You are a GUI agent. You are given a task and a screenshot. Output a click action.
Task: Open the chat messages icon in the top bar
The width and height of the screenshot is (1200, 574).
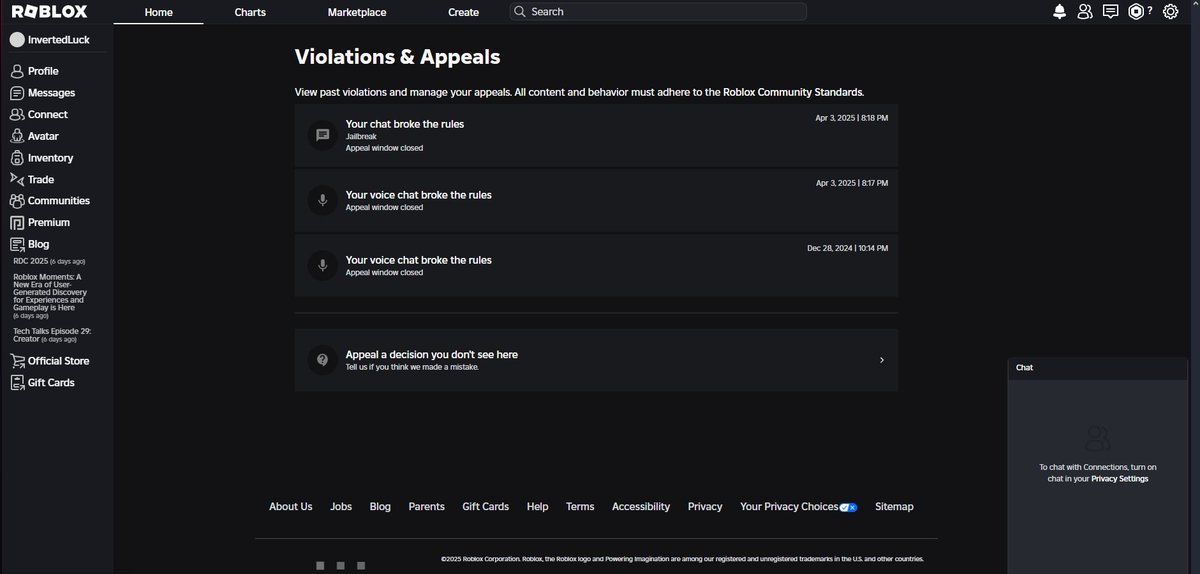[x=1111, y=12]
